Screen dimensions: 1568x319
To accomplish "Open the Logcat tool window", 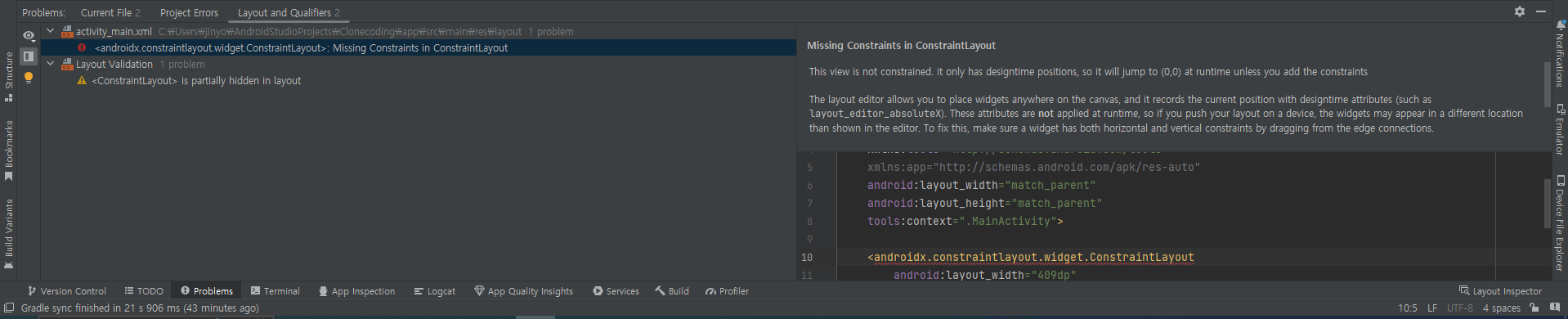I will coord(434,291).
